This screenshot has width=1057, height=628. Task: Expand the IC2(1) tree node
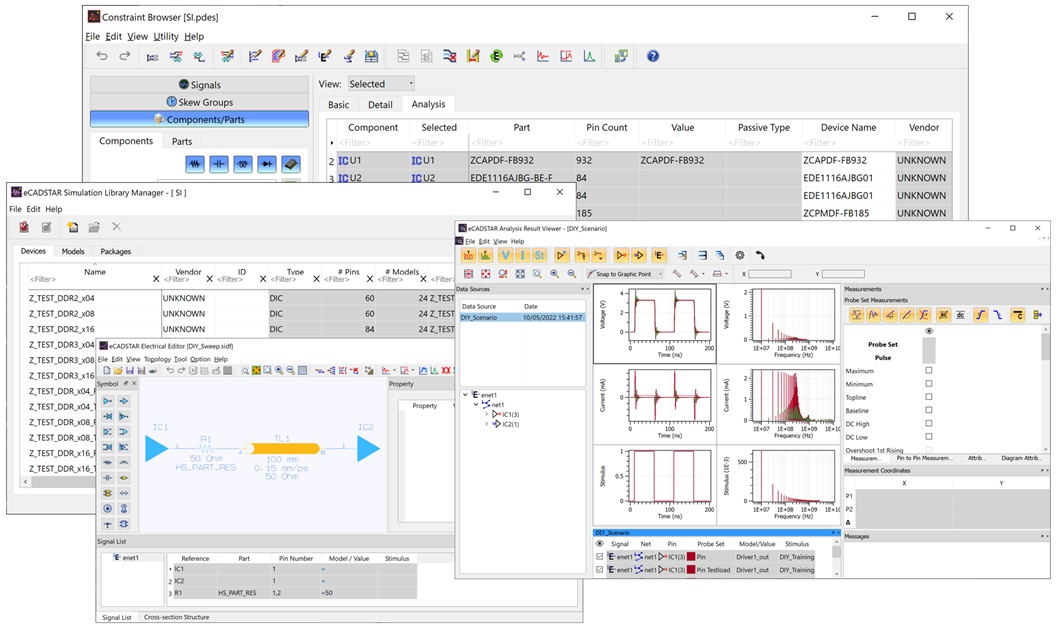[487, 425]
